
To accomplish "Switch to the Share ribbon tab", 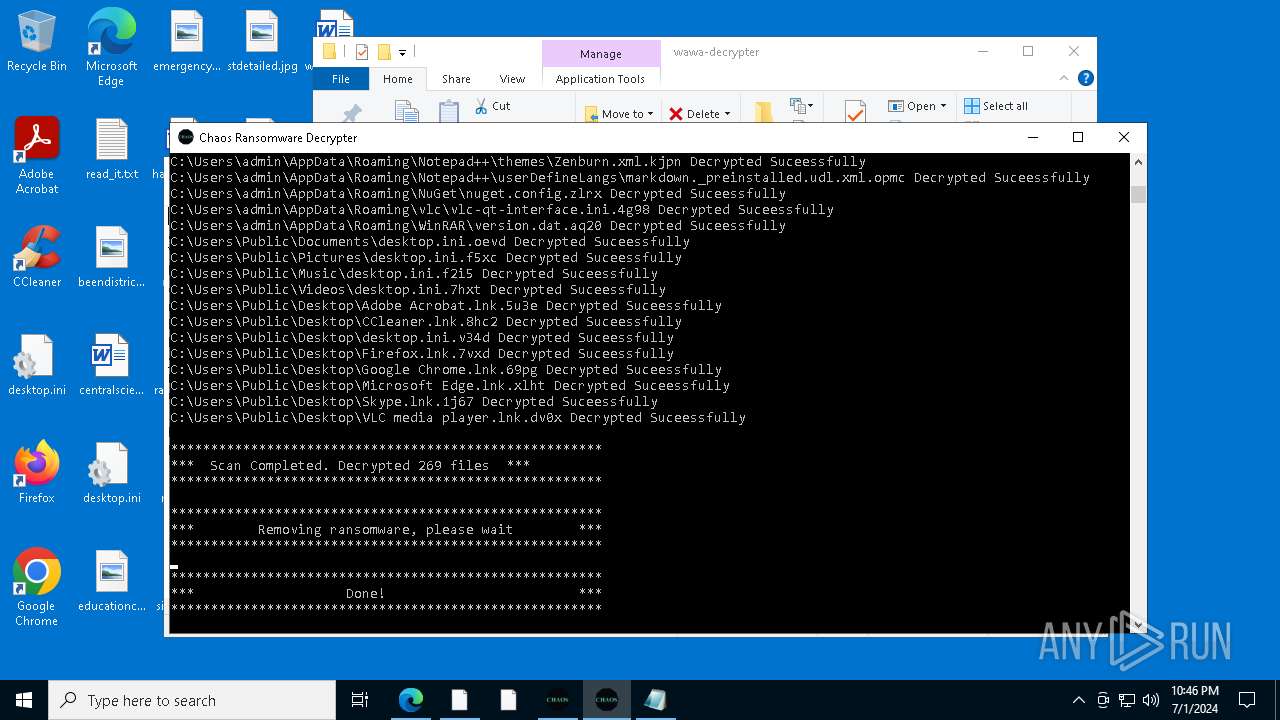I will (456, 79).
